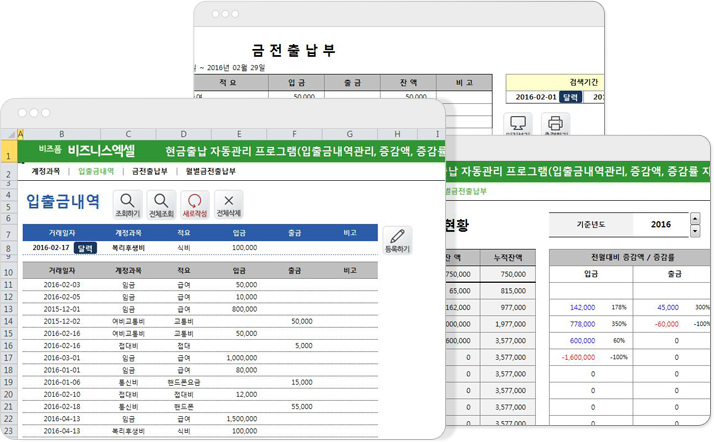Click the 여비교통비 cell in row 14
Viewport: 714px width, 442px height.
point(128,321)
